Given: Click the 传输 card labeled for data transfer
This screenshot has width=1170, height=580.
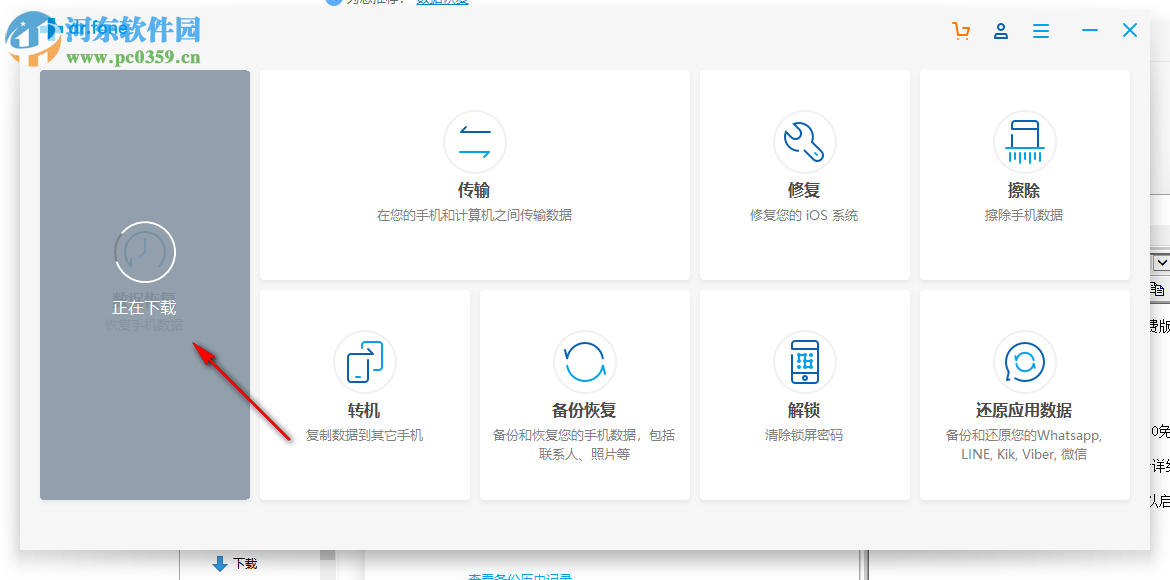Looking at the screenshot, I should 474,174.
